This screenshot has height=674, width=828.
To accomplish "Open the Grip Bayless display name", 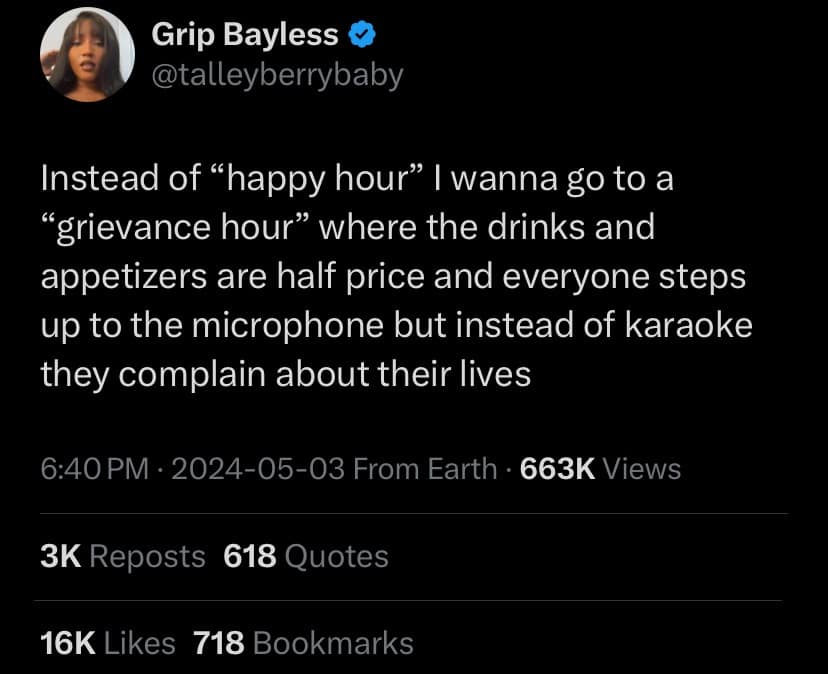I will coord(244,36).
